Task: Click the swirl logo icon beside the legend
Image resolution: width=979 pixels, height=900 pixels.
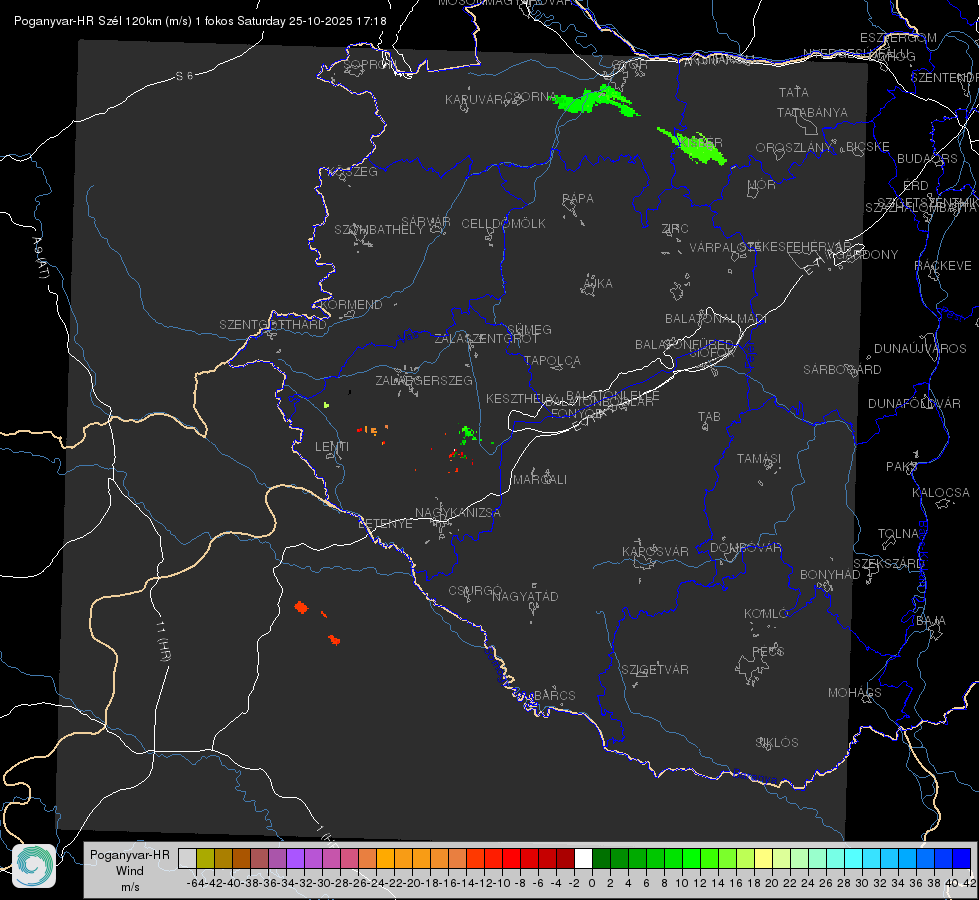Action: coord(34,866)
